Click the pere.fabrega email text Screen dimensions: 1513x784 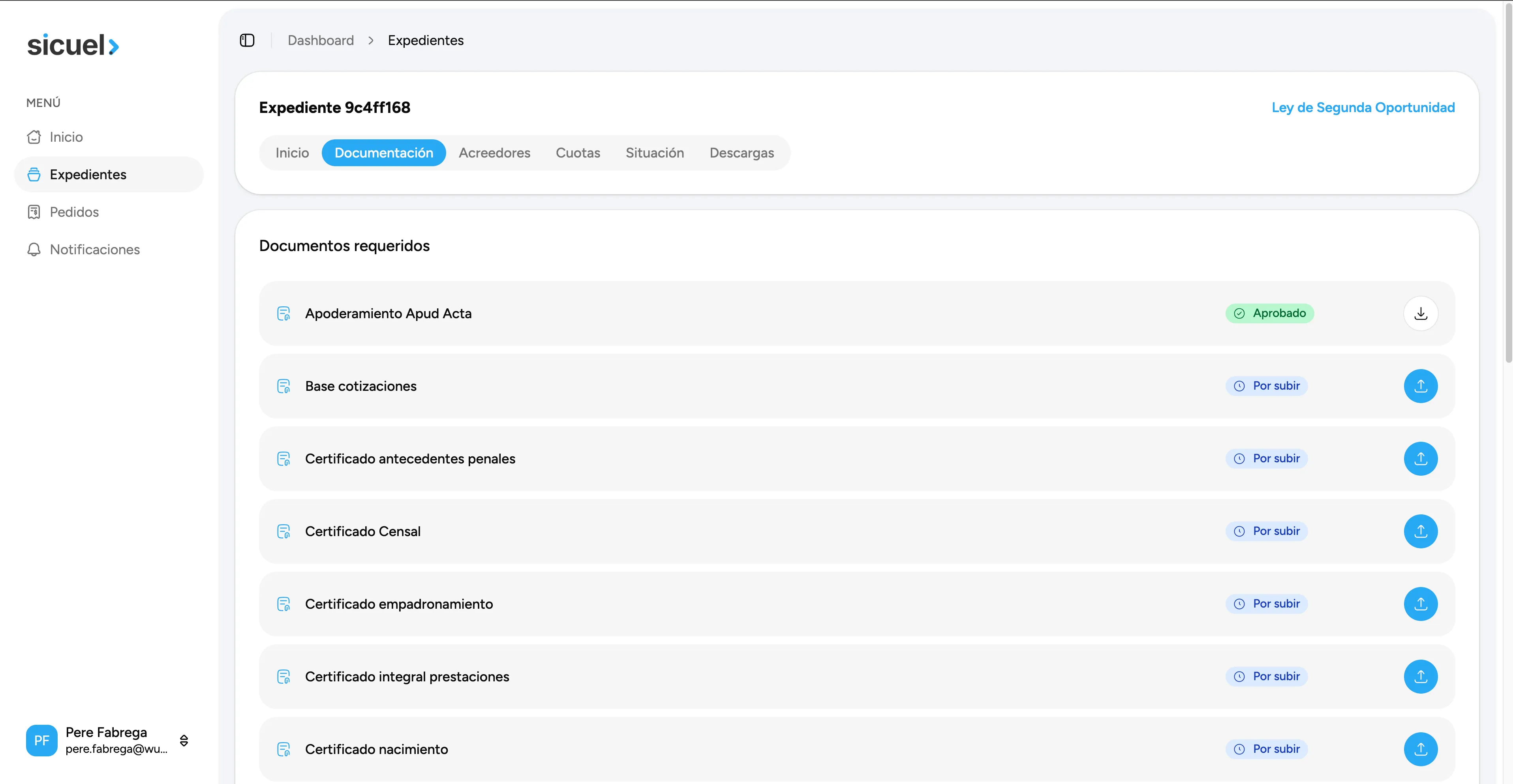click(116, 749)
